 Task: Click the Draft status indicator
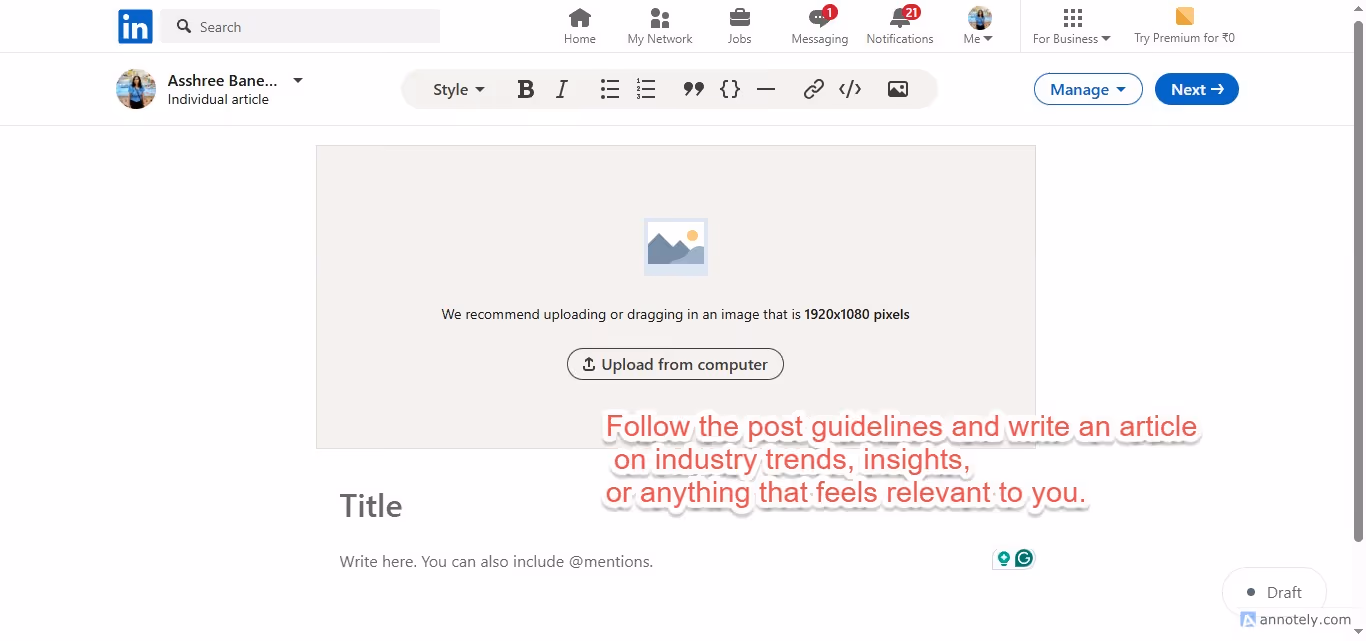coord(1274,592)
